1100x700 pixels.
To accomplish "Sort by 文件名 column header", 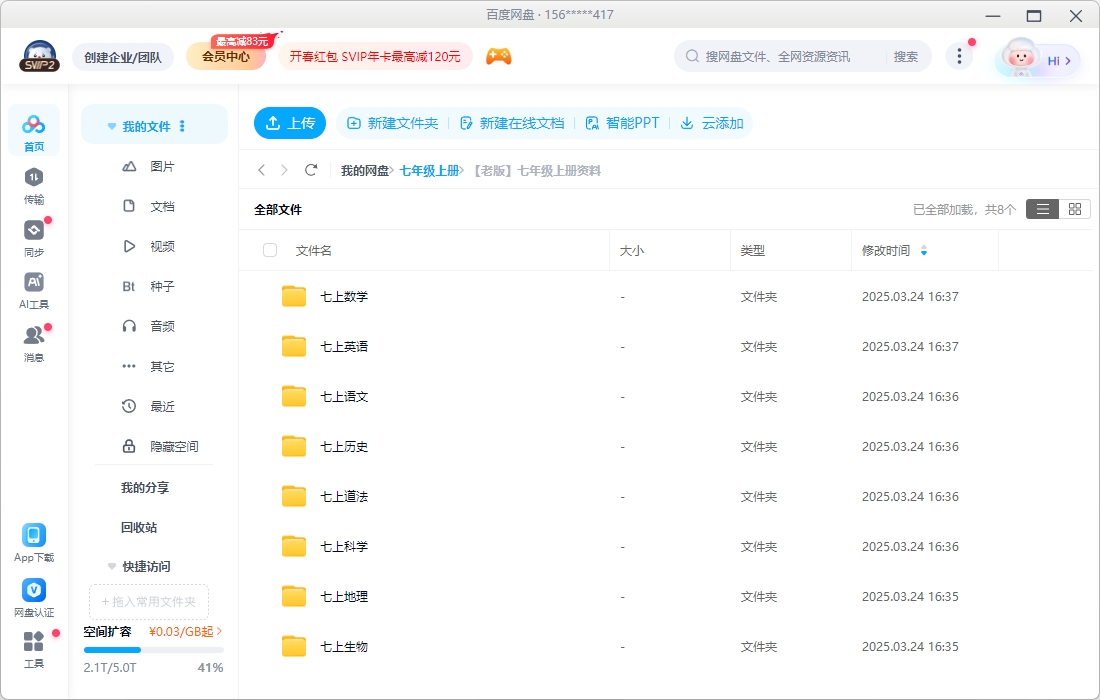I will [314, 250].
